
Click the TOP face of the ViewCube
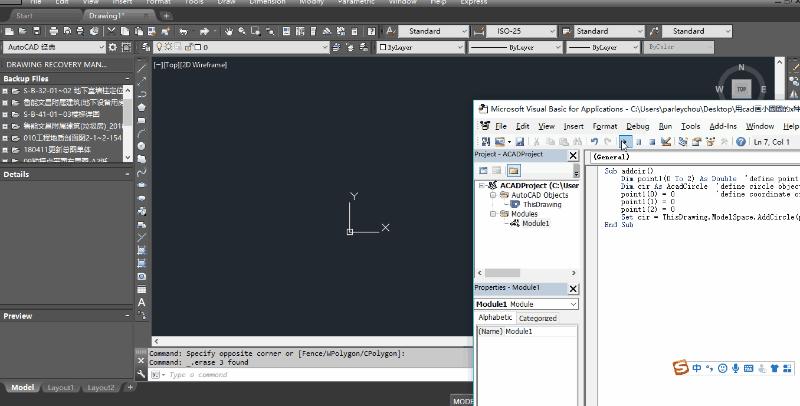pyautogui.click(x=741, y=89)
